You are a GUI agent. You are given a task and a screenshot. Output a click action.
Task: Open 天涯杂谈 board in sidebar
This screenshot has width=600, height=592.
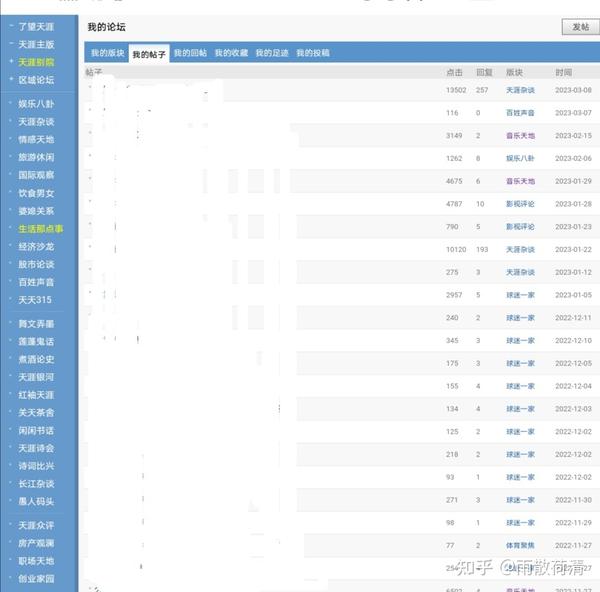click(36, 122)
